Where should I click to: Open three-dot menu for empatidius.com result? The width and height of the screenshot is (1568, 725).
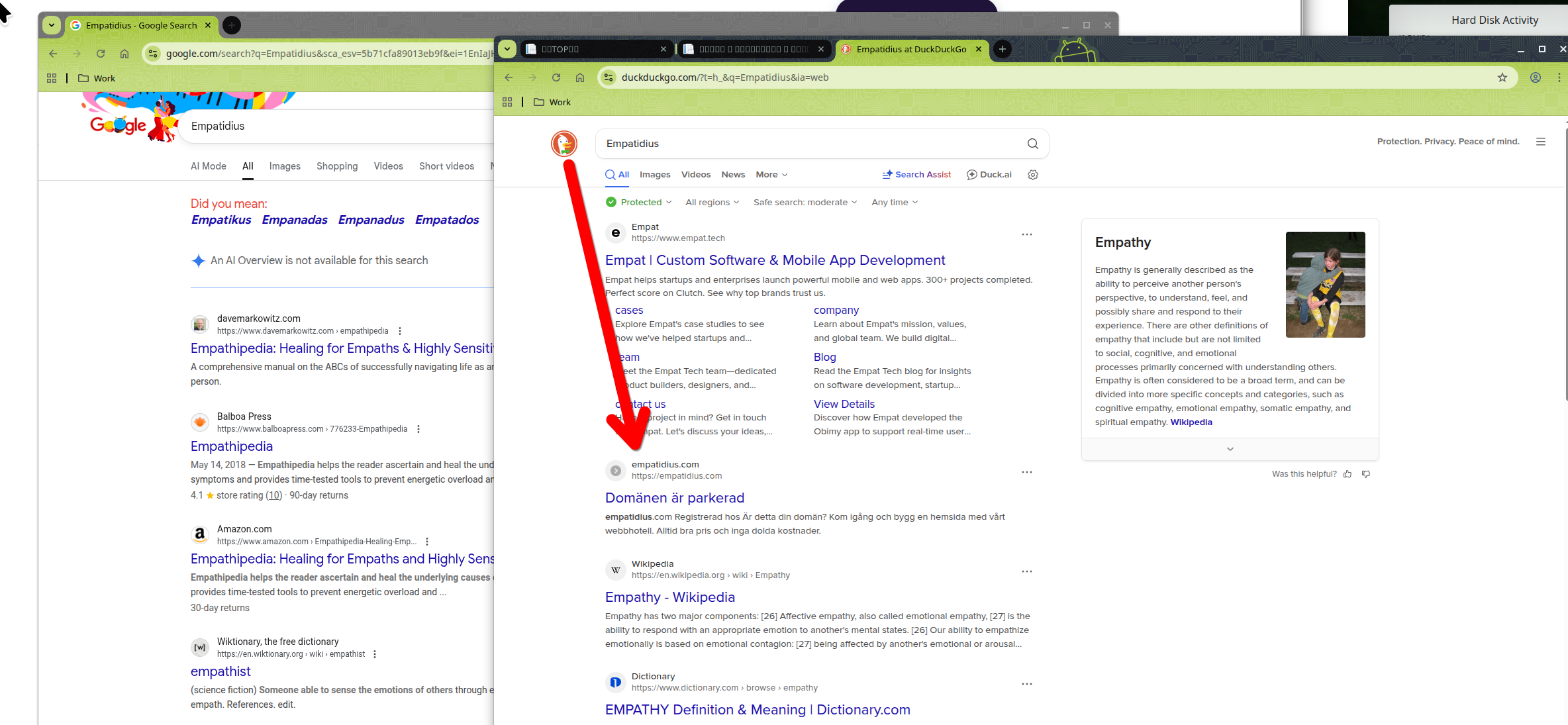pyautogui.click(x=1026, y=472)
